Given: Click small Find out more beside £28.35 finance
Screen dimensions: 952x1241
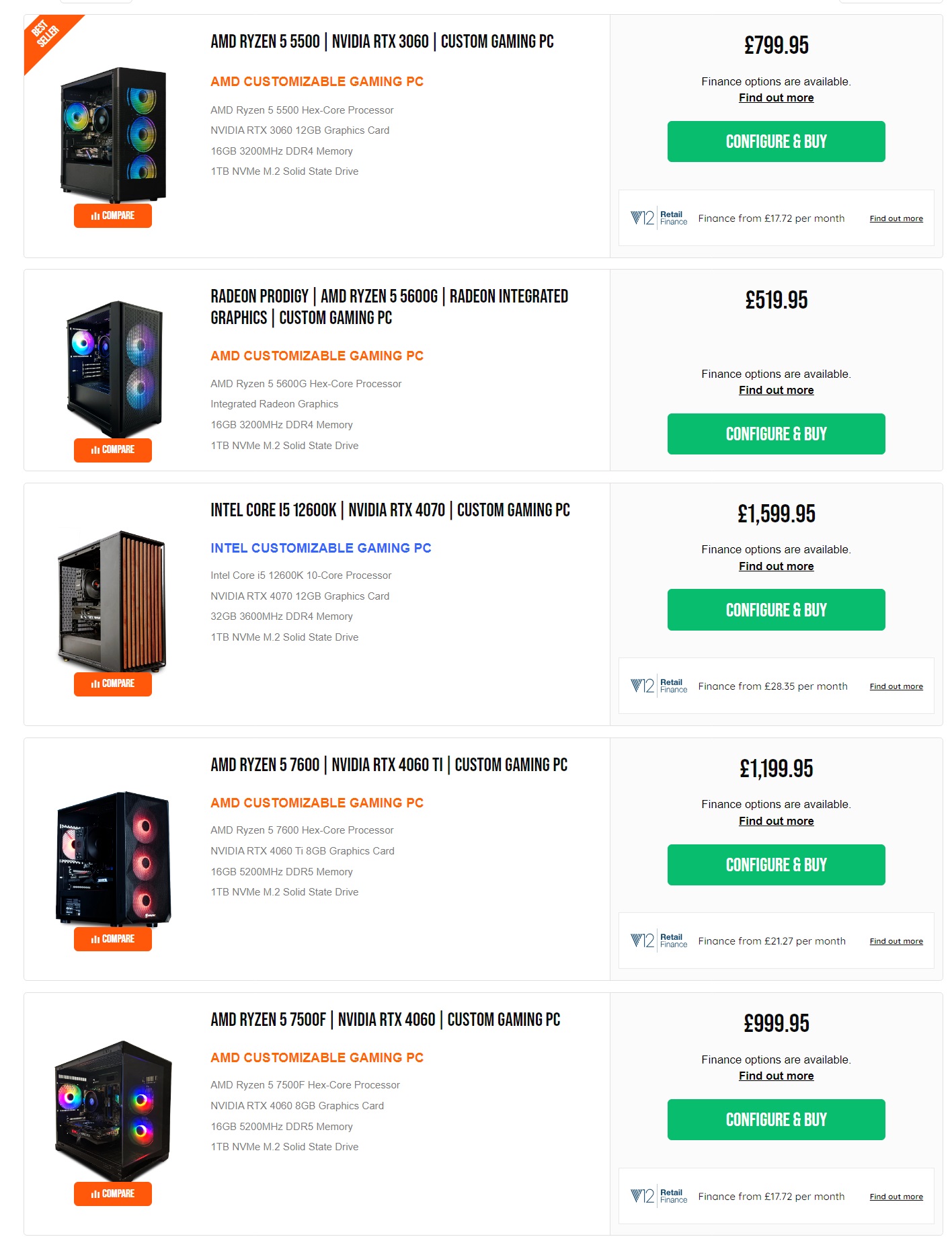Looking at the screenshot, I should point(896,686).
